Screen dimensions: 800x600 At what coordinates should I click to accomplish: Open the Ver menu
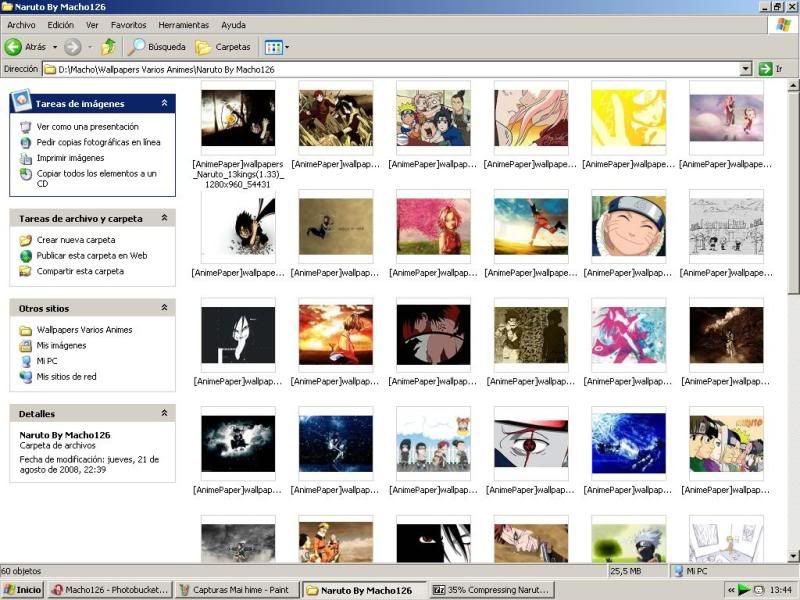click(92, 25)
